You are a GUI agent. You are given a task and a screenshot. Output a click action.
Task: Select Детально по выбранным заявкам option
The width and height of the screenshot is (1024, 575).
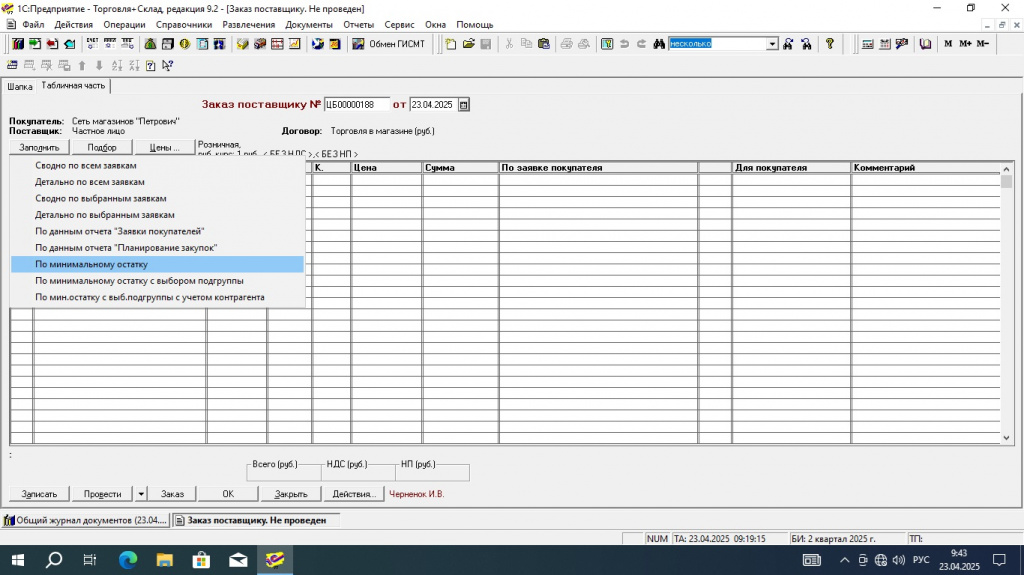pos(157,214)
